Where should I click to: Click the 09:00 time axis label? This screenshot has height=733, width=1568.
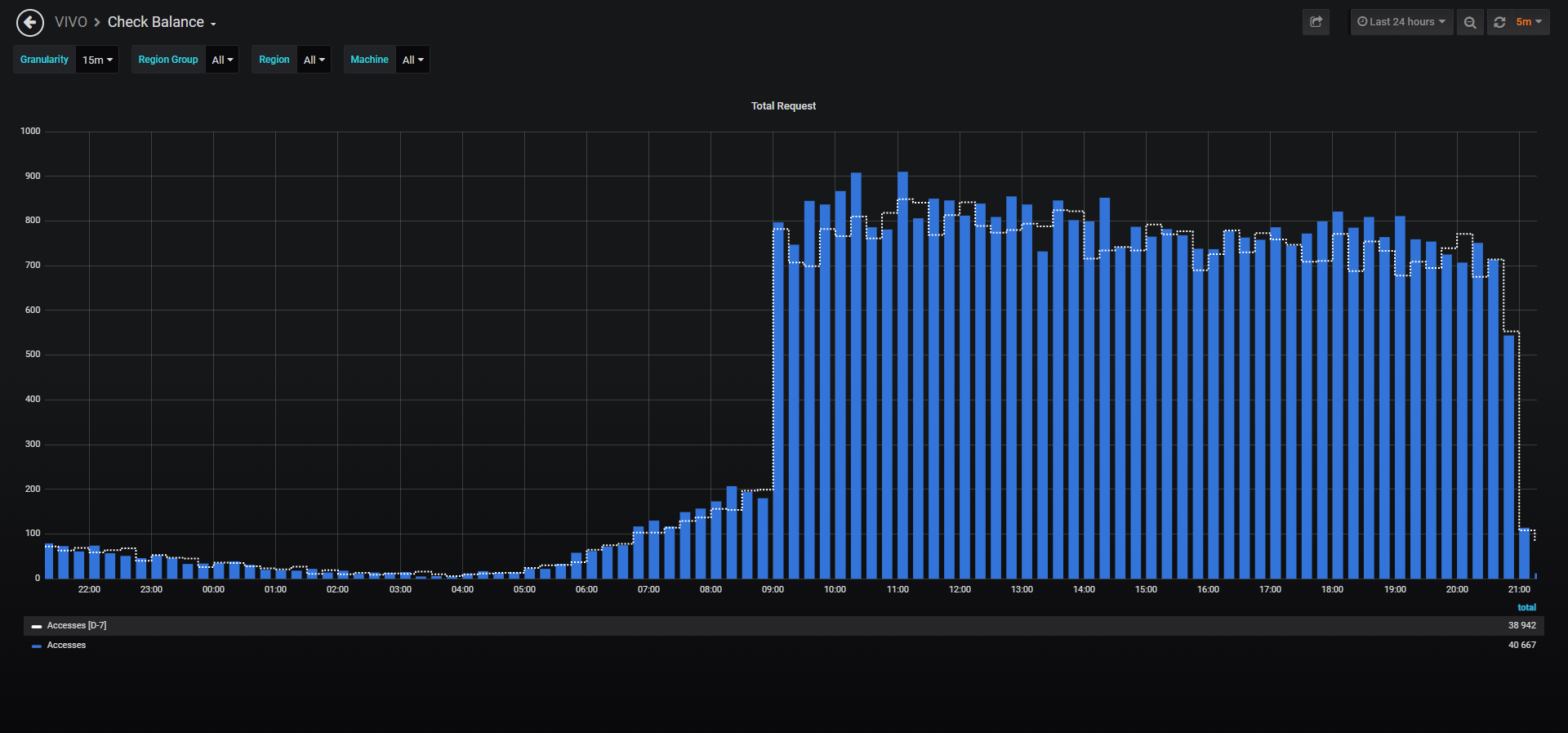point(773,589)
